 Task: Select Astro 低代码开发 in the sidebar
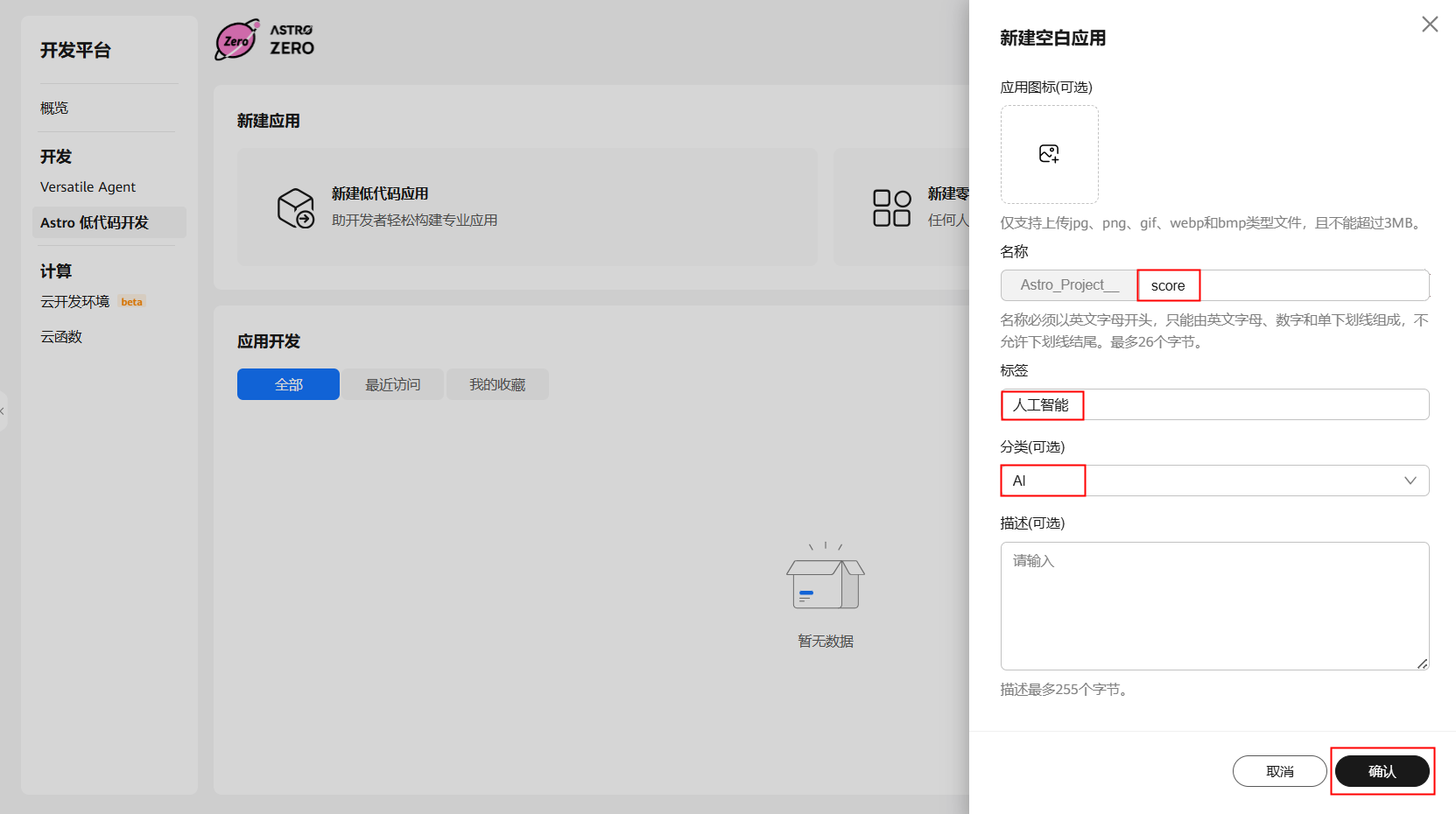point(109,222)
